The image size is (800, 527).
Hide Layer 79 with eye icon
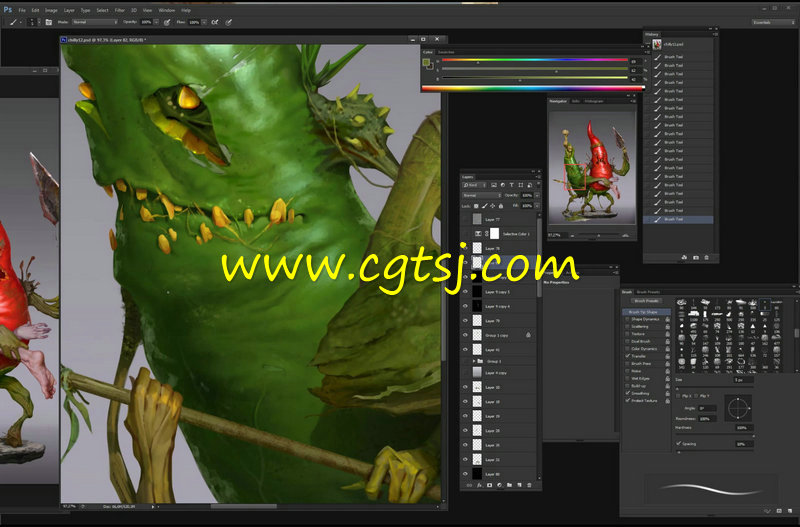[465, 320]
